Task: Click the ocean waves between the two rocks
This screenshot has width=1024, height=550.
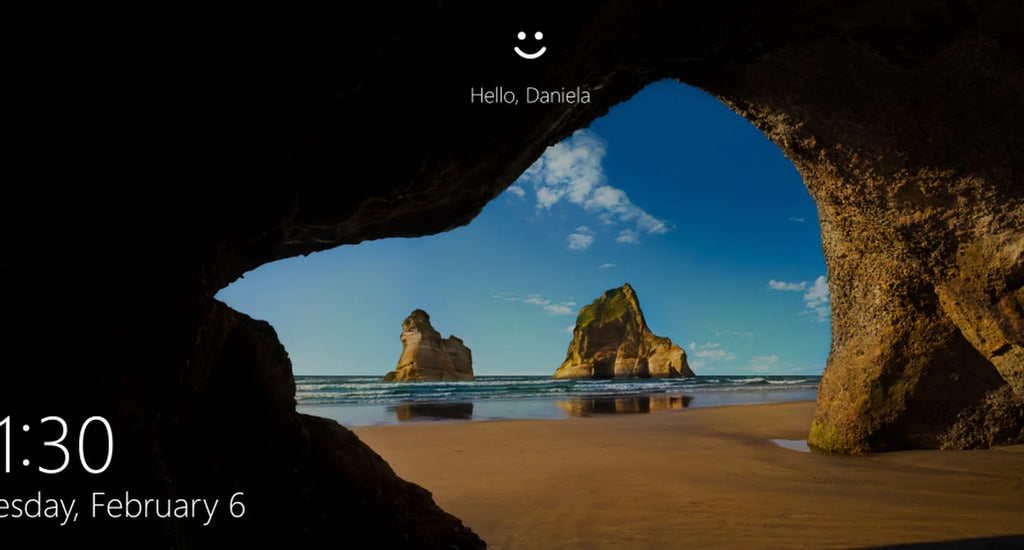Action: (515, 385)
